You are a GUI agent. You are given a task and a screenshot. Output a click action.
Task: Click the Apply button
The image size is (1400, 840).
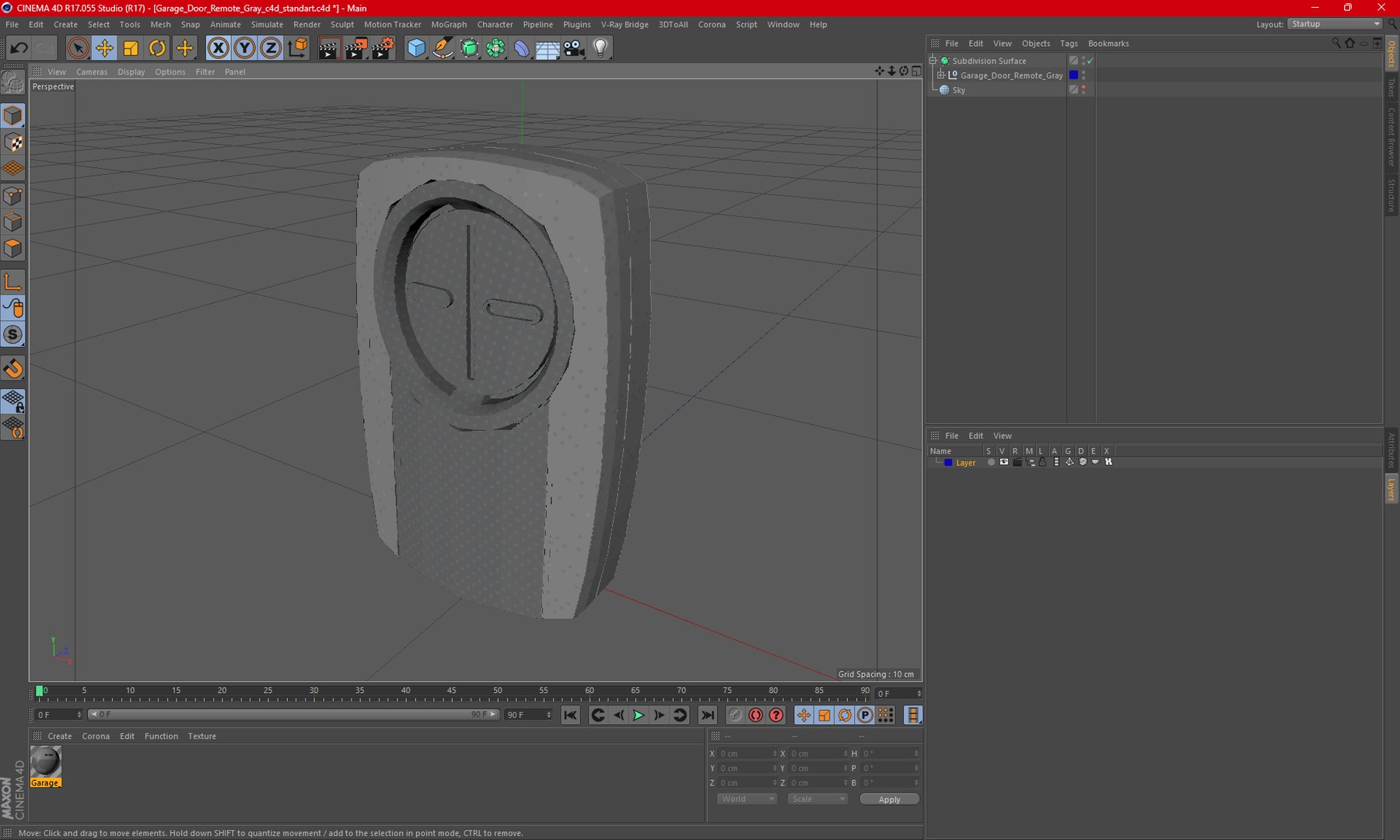[x=890, y=800]
